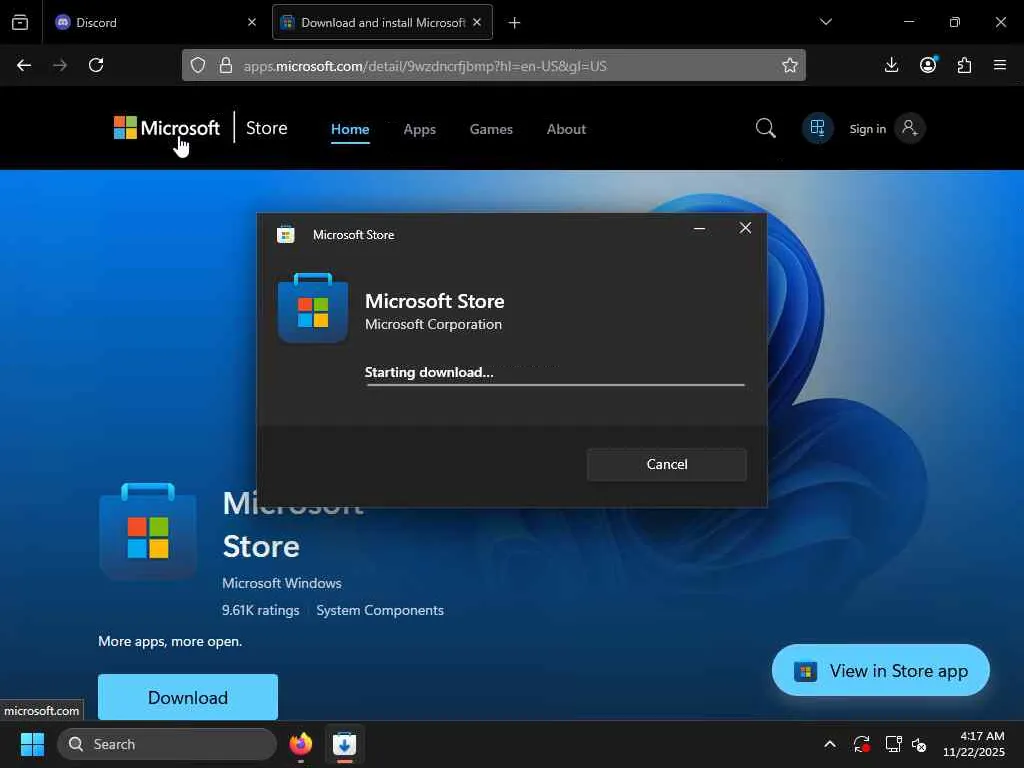This screenshot has height=768, width=1024.
Task: Open the Apps nav item
Action: [419, 129]
